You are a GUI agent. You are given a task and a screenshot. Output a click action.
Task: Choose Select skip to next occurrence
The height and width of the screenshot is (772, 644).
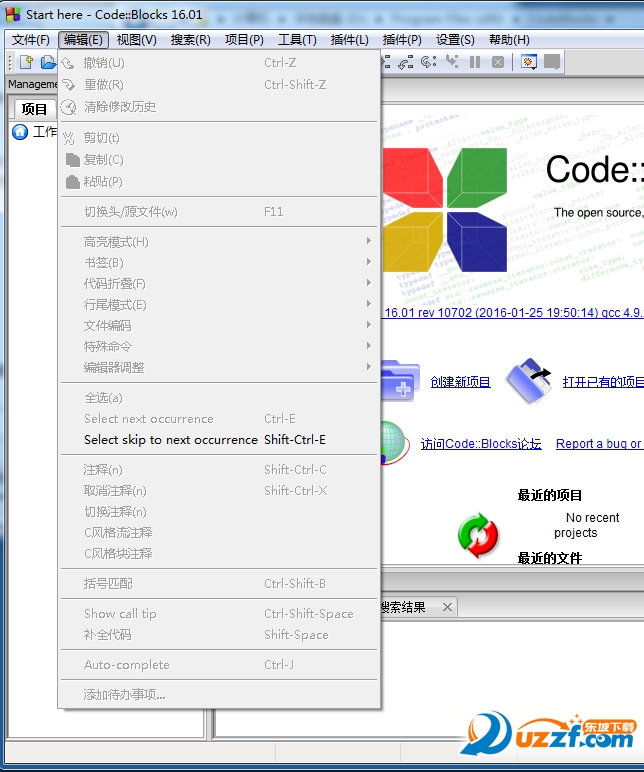click(x=219, y=439)
